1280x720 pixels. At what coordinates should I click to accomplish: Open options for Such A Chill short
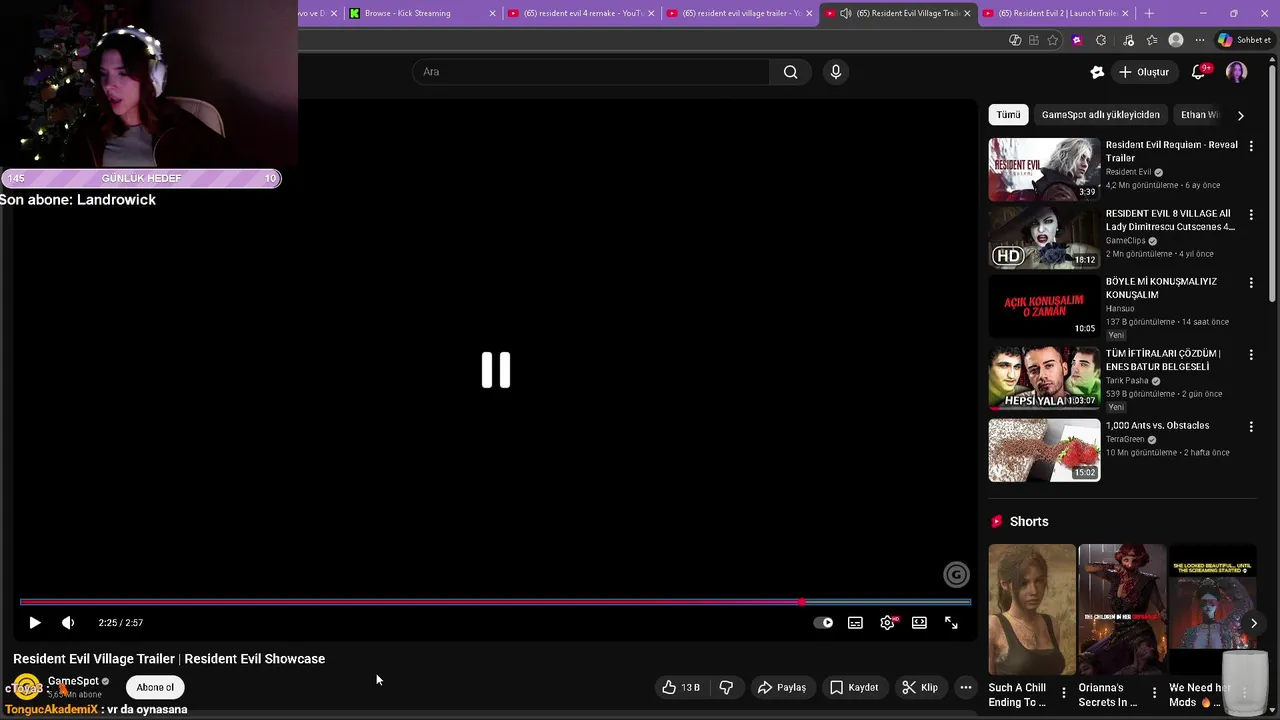click(1063, 692)
